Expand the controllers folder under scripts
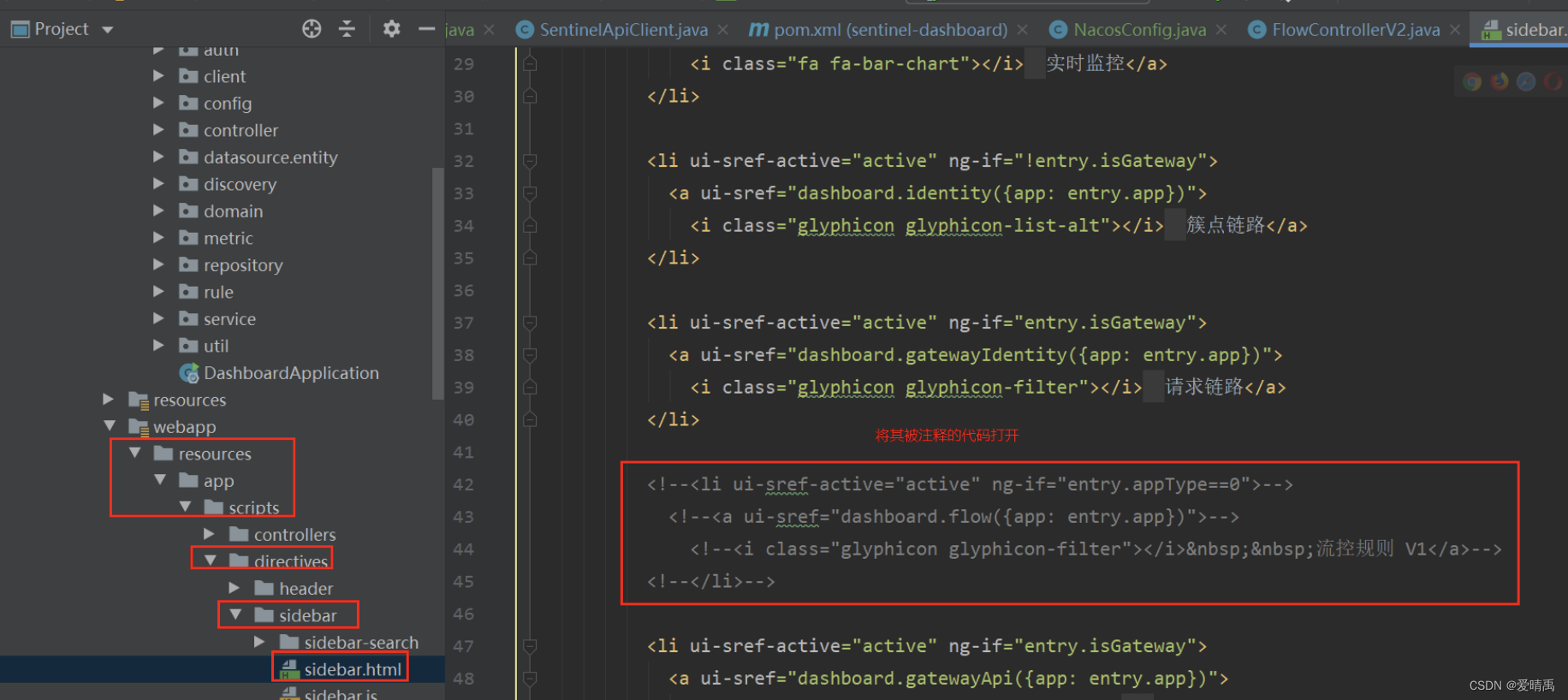This screenshot has height=700, width=1568. click(x=209, y=534)
